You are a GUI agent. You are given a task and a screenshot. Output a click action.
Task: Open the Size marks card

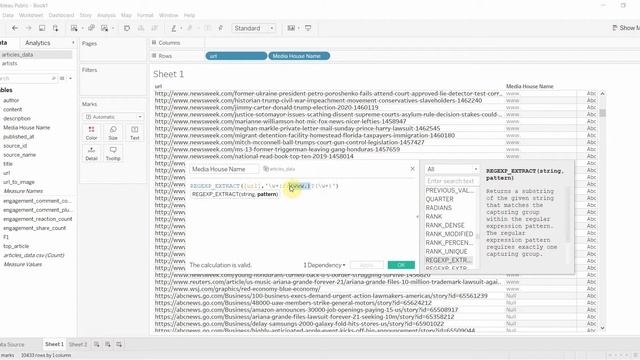click(x=113, y=133)
